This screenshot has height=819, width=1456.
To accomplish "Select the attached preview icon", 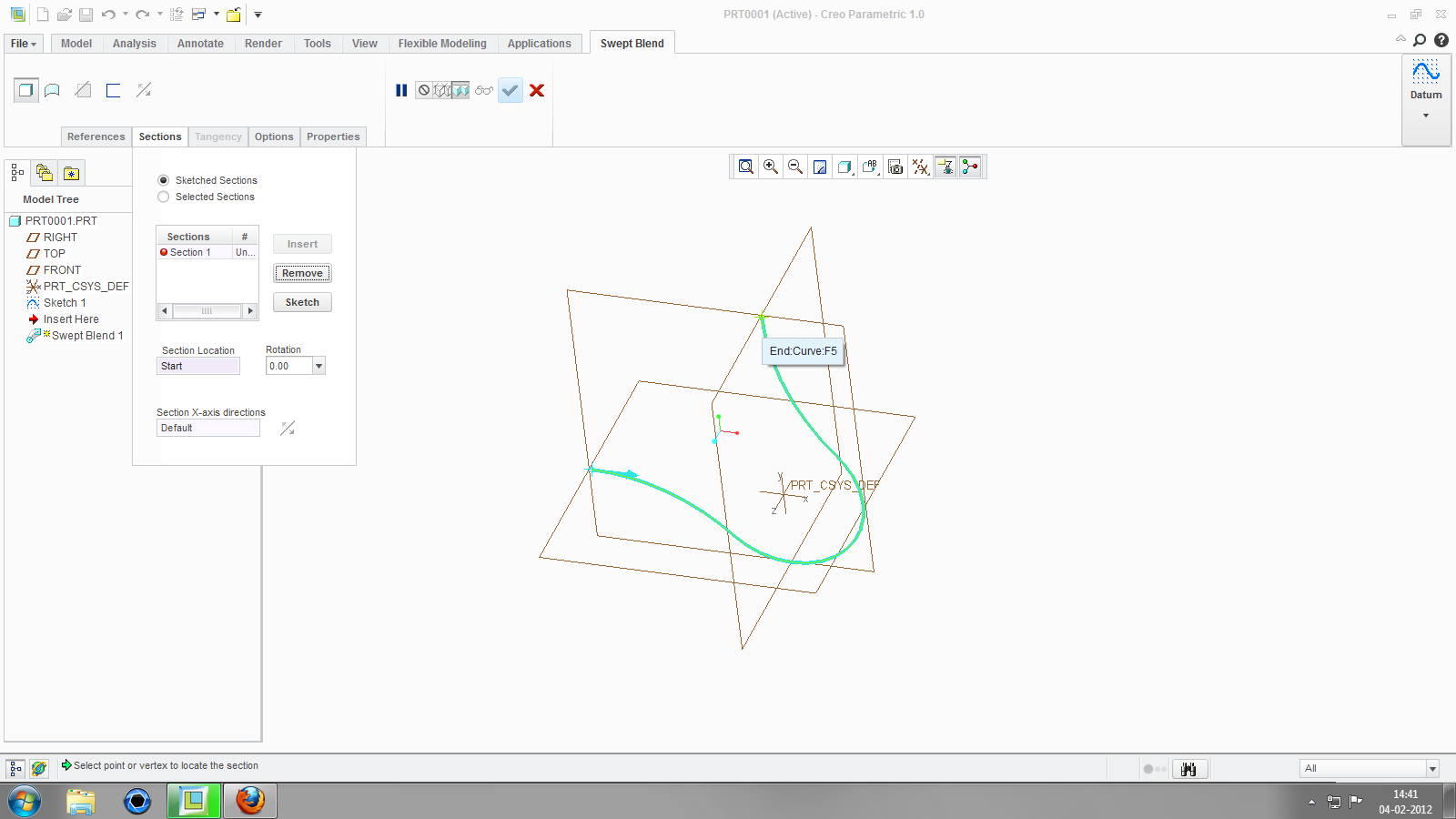I will coord(460,90).
